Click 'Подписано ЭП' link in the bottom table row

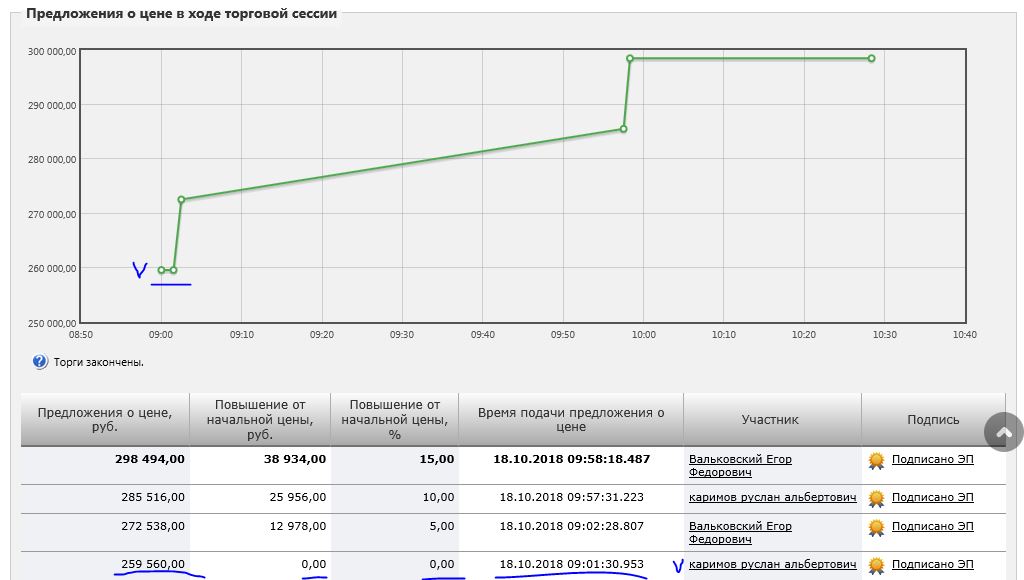click(x=932, y=564)
